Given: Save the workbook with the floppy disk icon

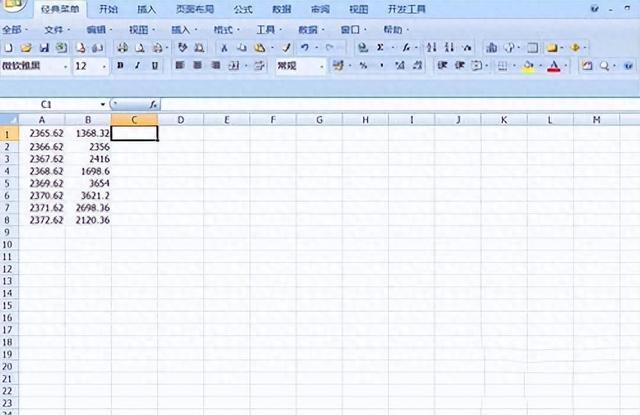Looking at the screenshot, I should pyautogui.click(x=44, y=48).
